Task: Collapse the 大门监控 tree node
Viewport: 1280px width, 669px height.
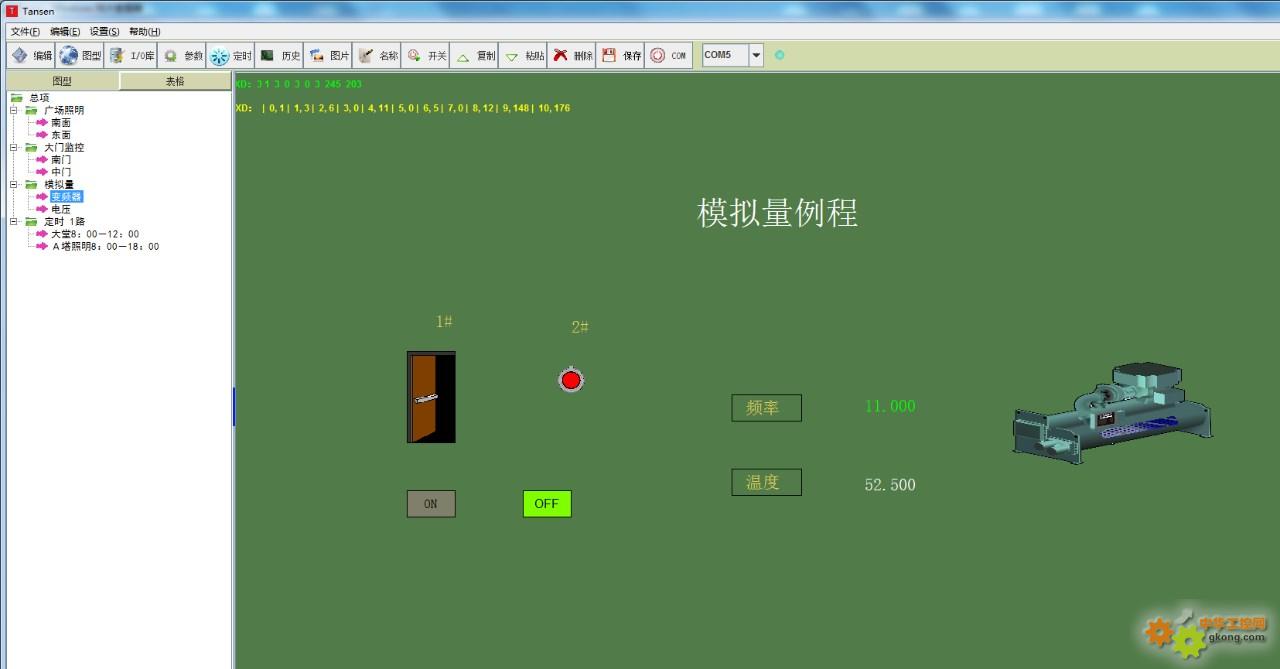Action: pyautogui.click(x=14, y=147)
